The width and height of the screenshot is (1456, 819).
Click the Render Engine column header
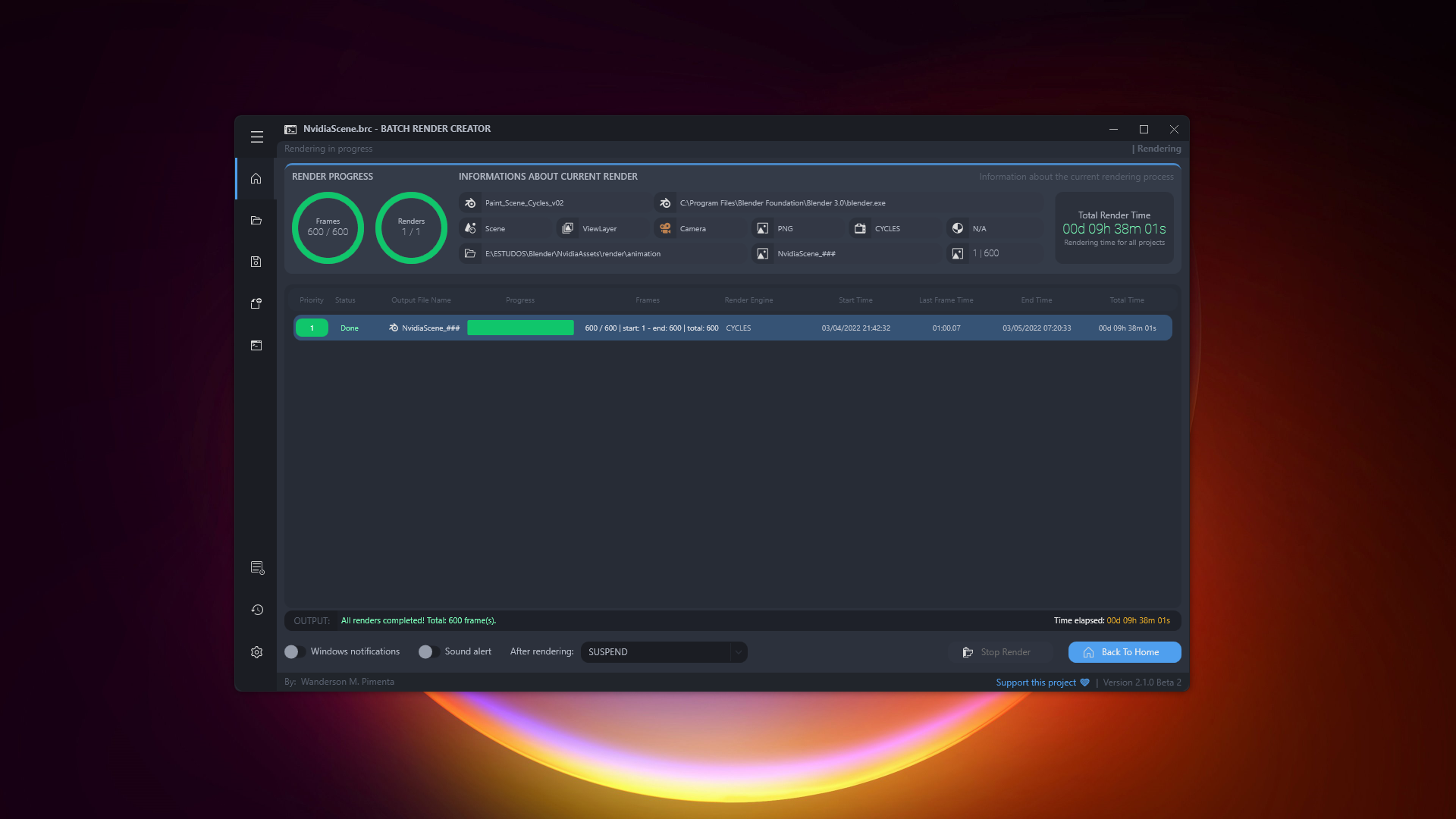(x=748, y=300)
